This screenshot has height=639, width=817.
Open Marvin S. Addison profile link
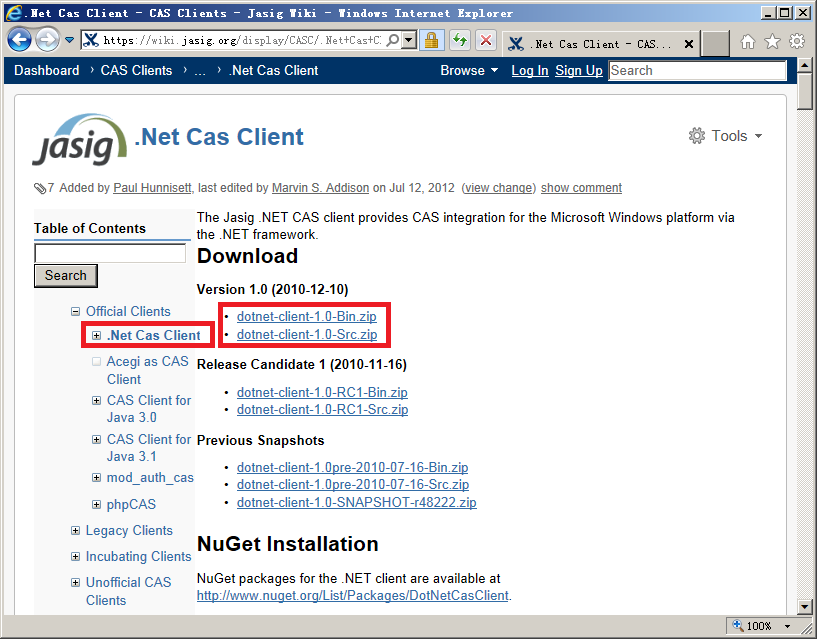320,188
